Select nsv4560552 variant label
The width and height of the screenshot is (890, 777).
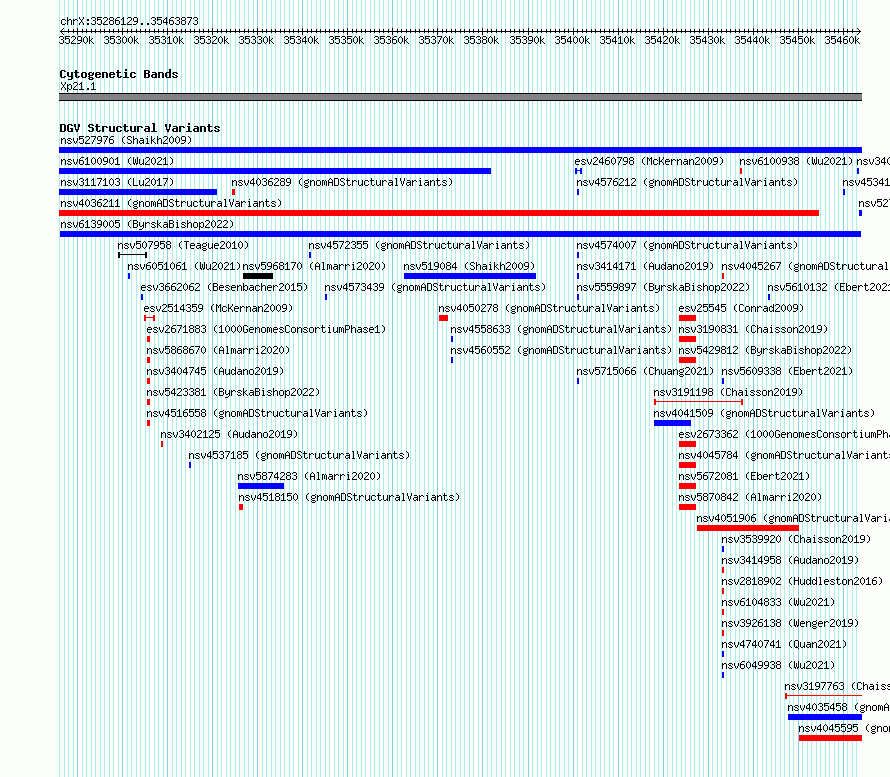tap(561, 350)
